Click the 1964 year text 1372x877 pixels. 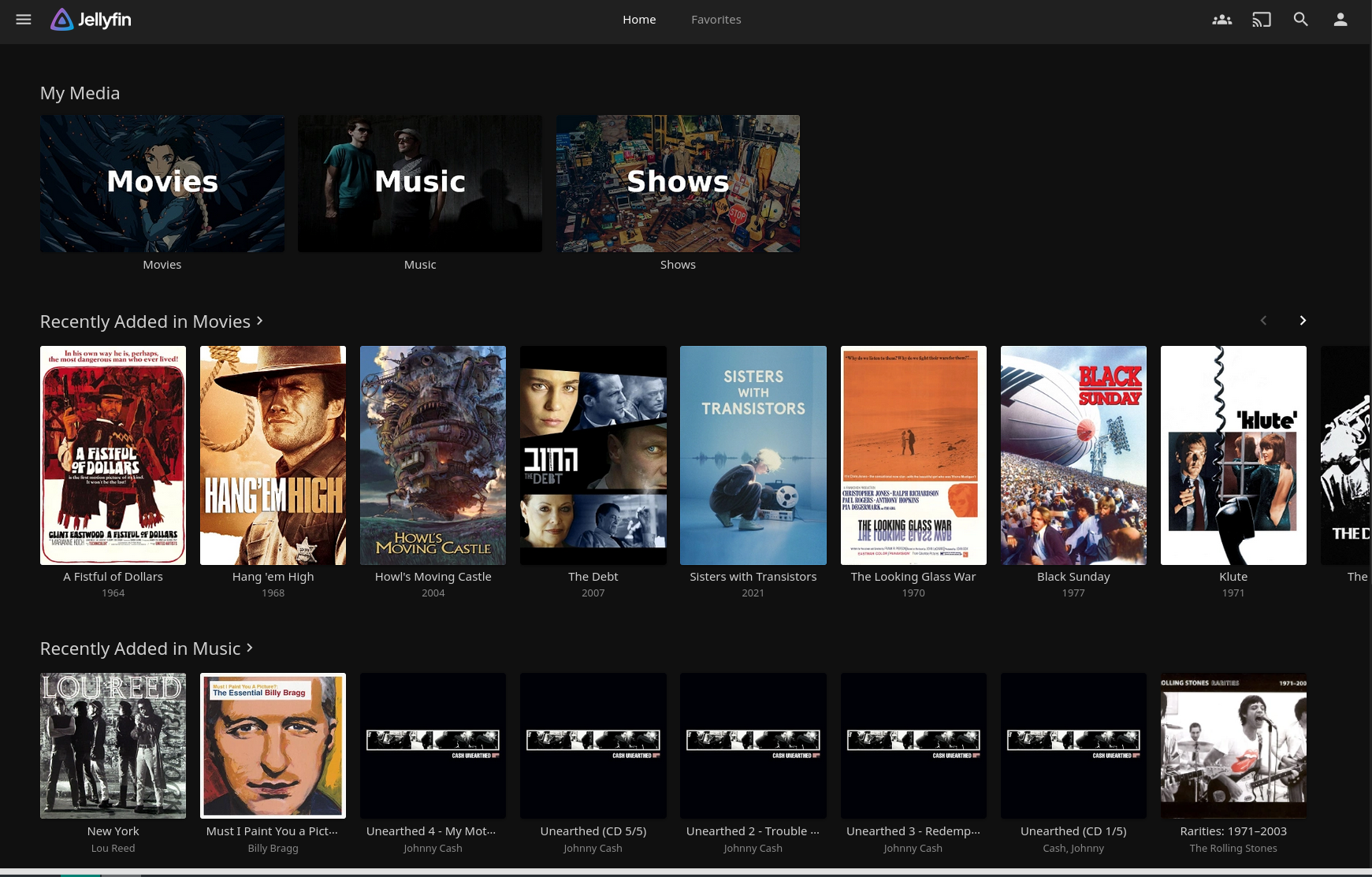click(x=113, y=593)
